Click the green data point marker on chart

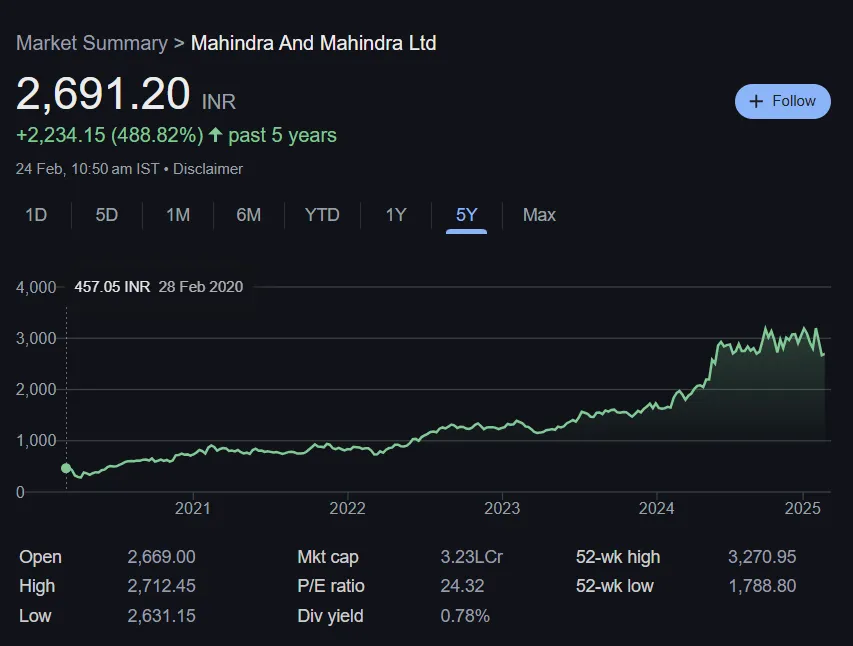coord(66,468)
